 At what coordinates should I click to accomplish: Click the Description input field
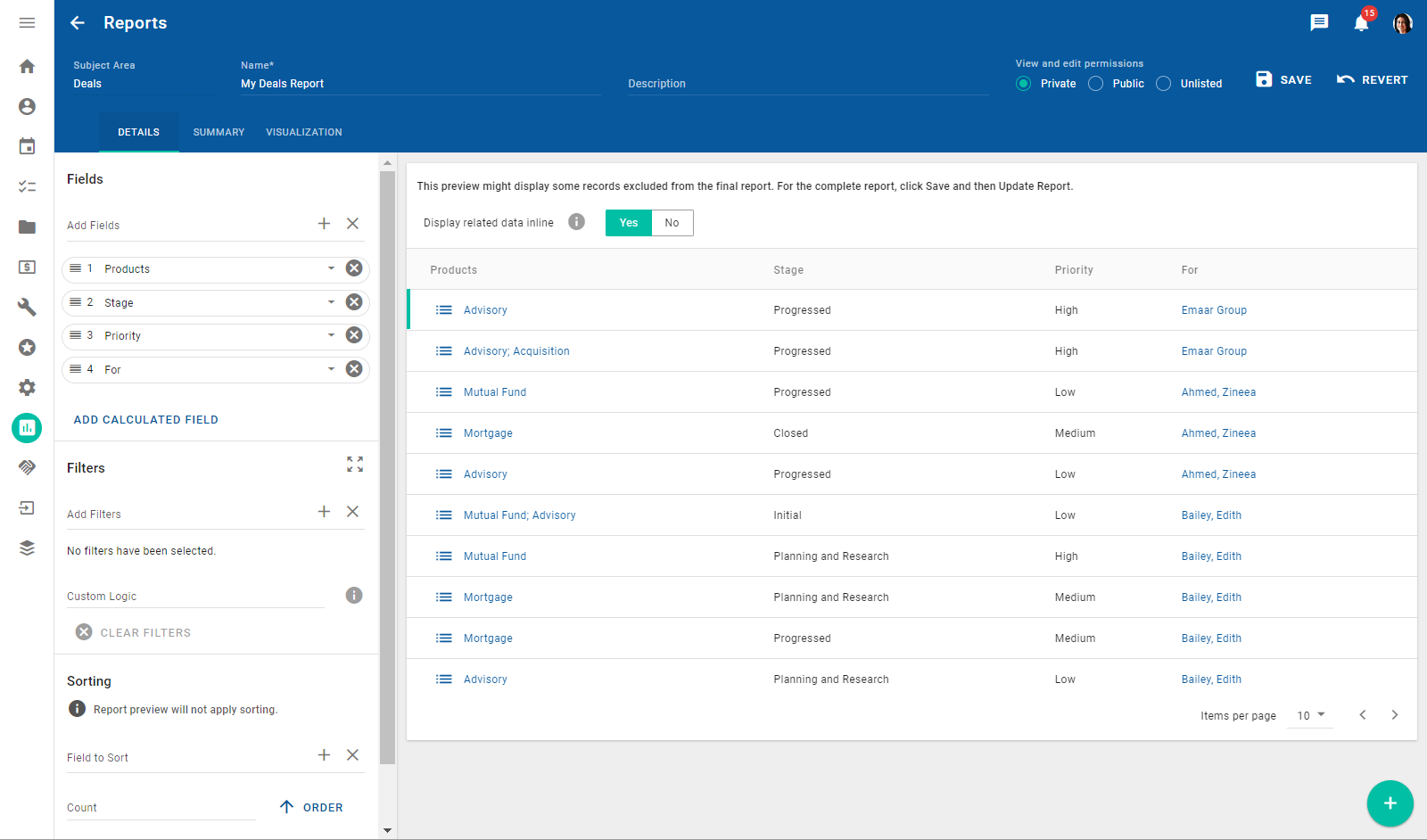(x=807, y=84)
